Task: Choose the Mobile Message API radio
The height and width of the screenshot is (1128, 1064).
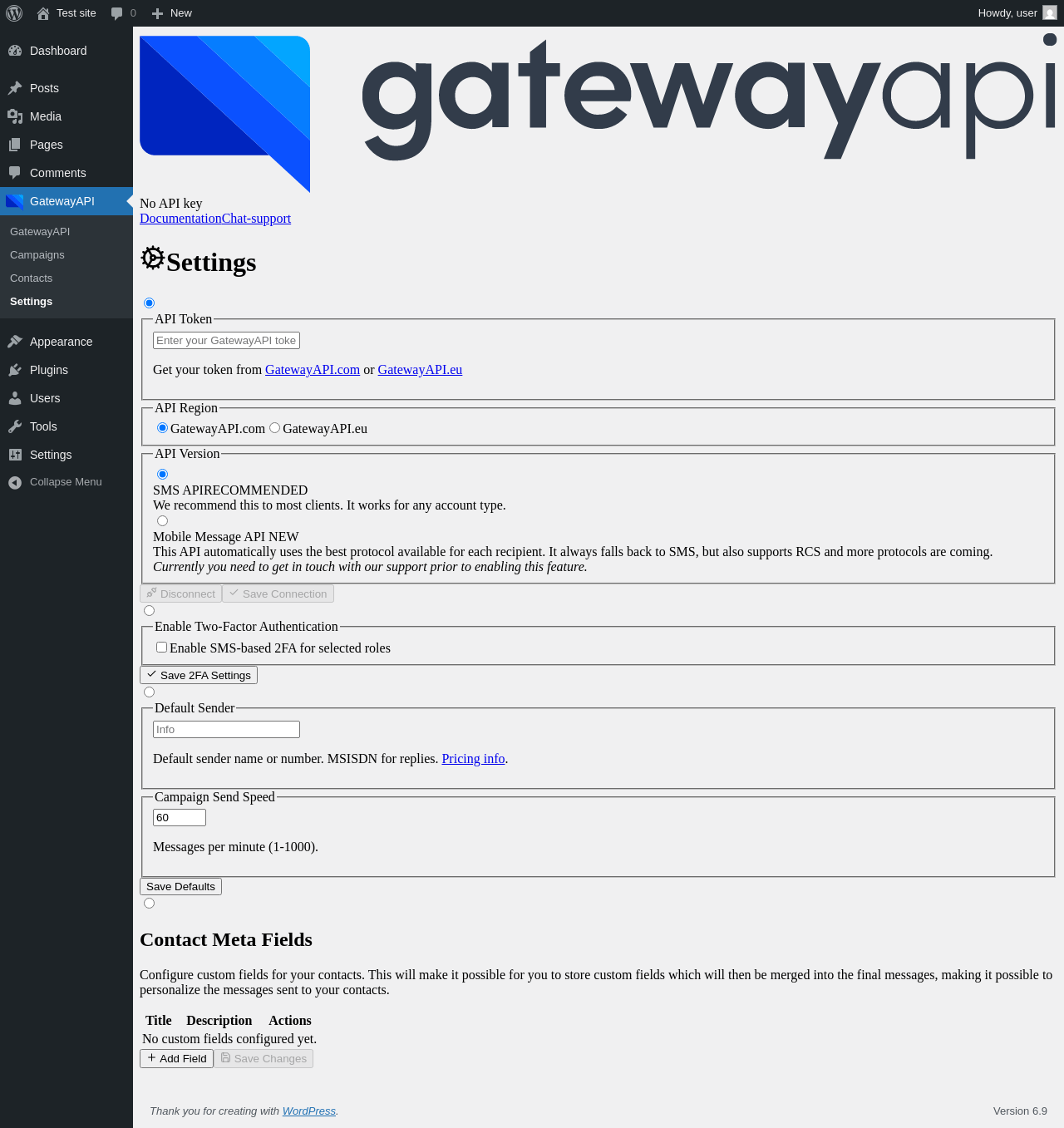Action: click(163, 521)
